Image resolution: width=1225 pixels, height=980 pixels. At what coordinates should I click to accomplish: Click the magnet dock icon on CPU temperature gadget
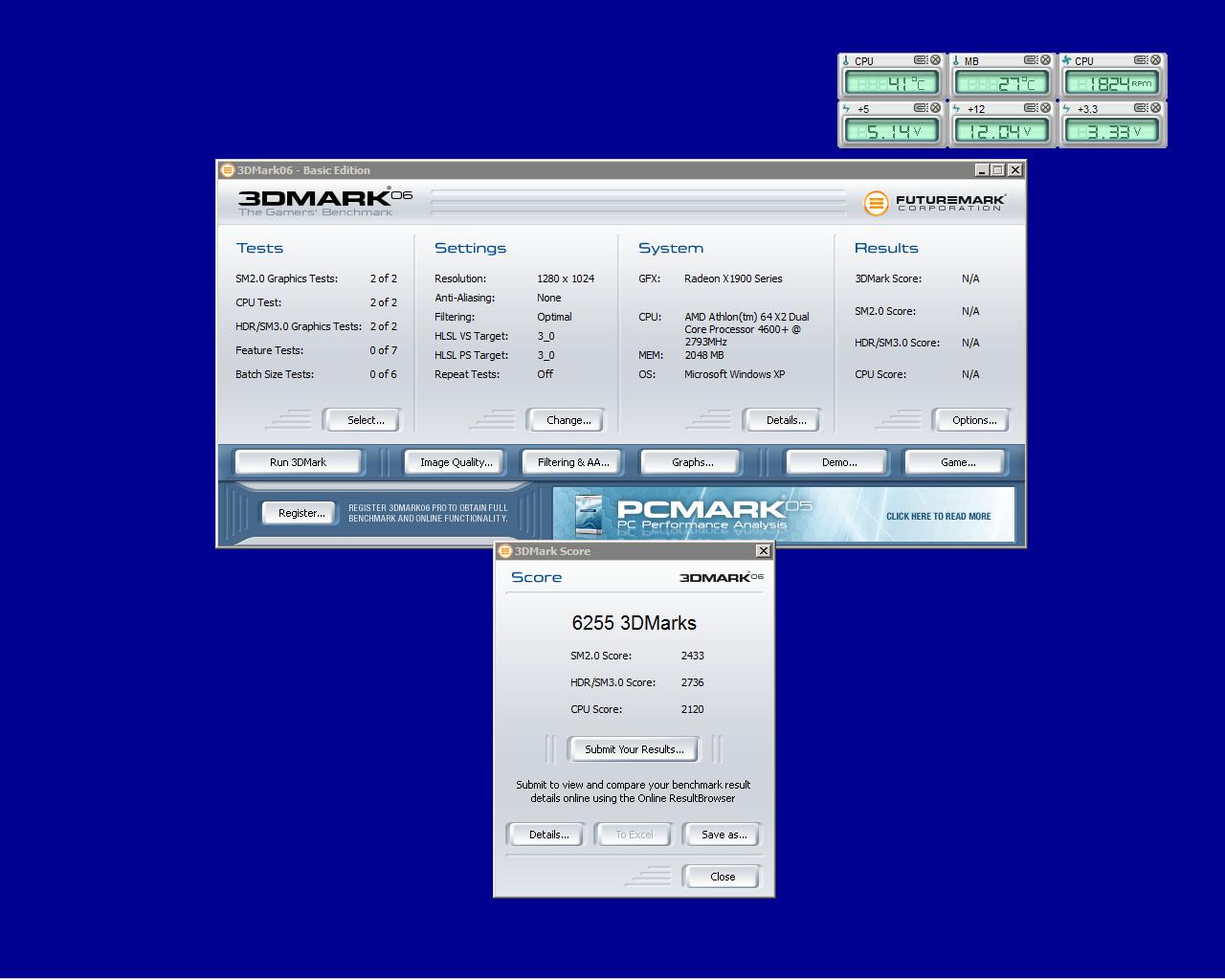click(x=921, y=60)
